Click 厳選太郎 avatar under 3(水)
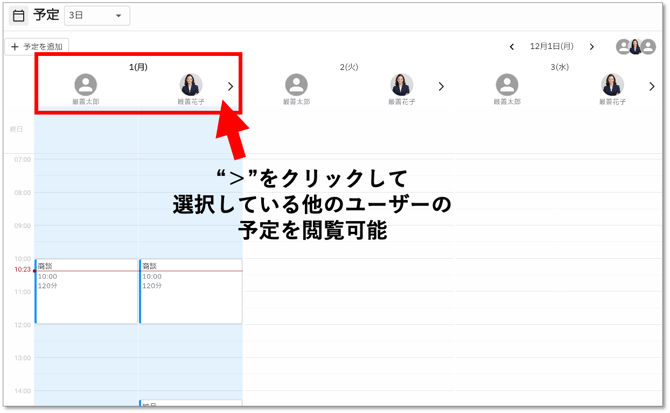Viewport: 670px width, 413px height. [x=507, y=85]
